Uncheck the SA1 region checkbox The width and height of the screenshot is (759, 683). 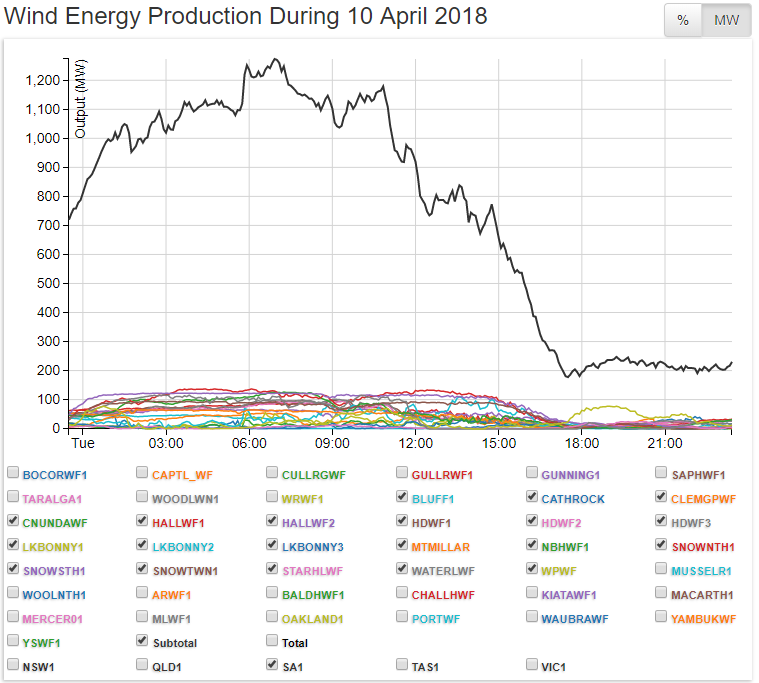[273, 665]
